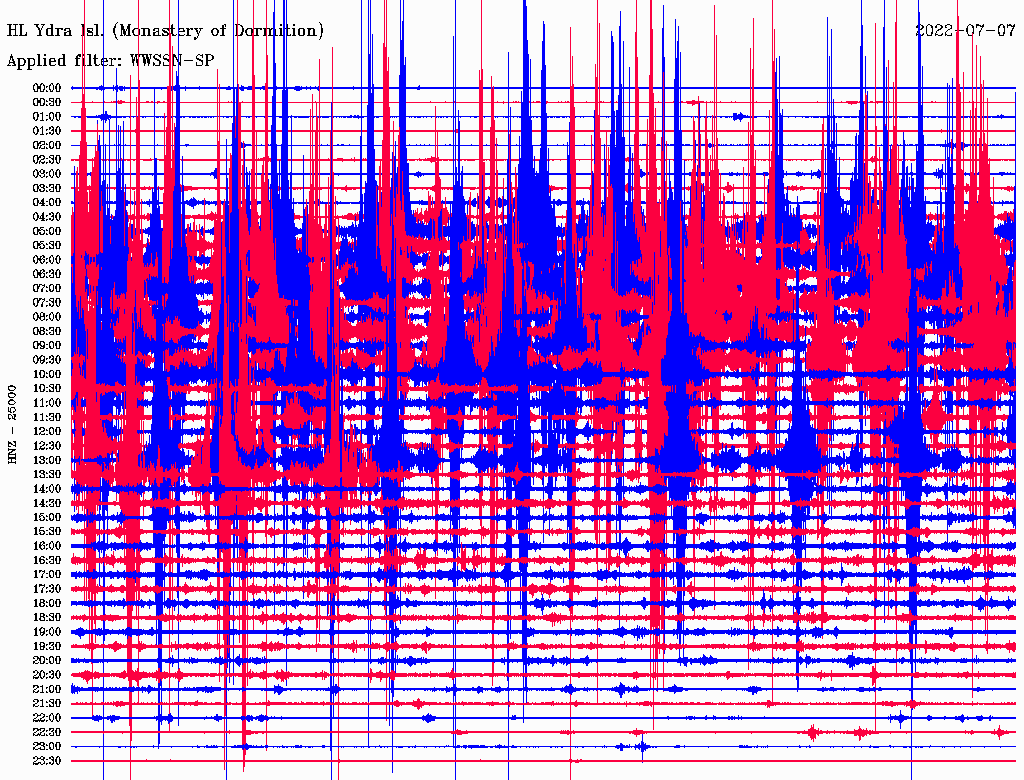Select the 03:30 time label
The image size is (1024, 780).
[47, 188]
